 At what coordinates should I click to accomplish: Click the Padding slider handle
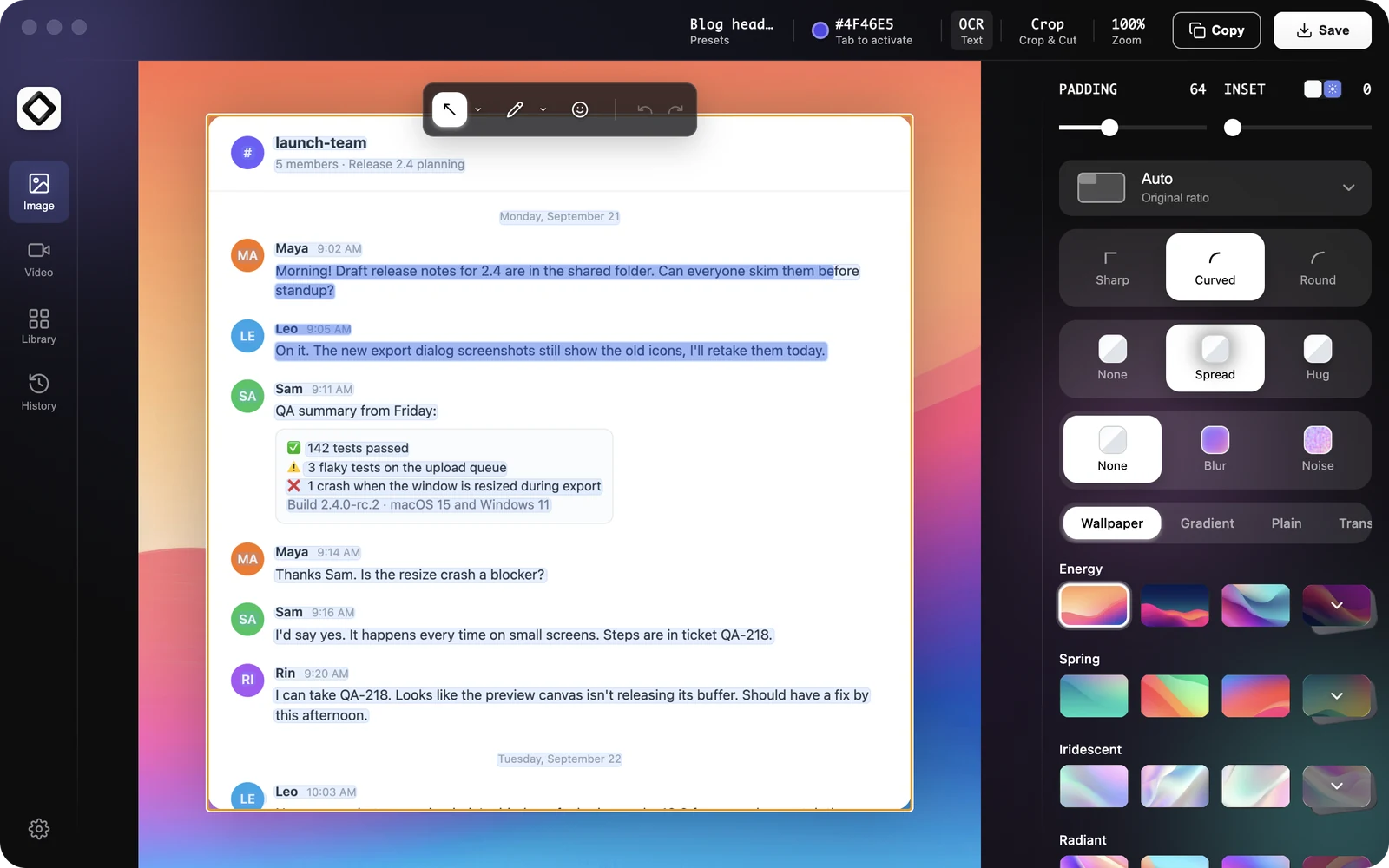coord(1109,128)
